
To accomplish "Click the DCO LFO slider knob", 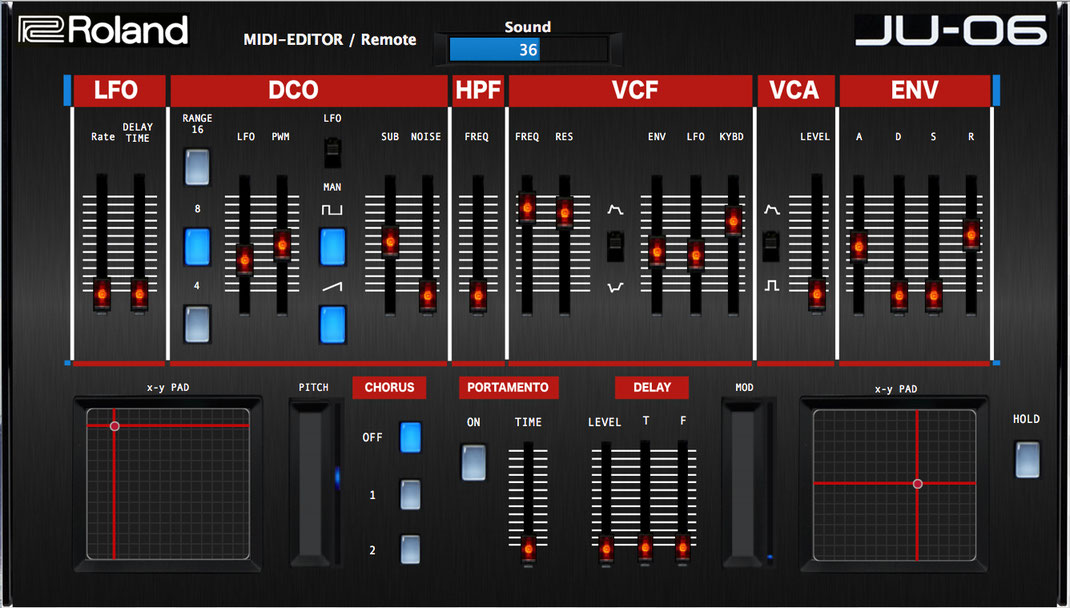I will [x=244, y=260].
